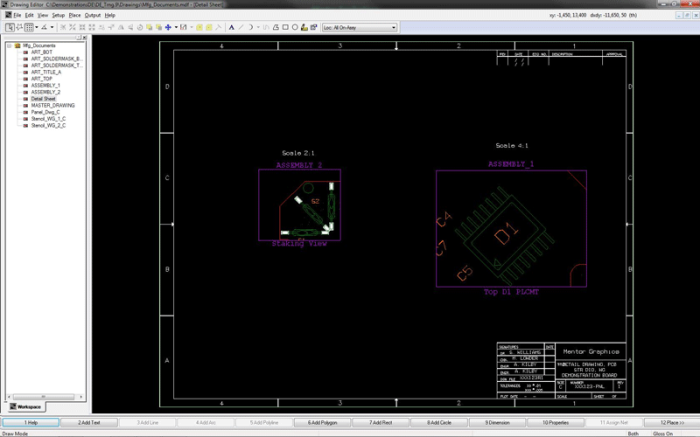Select ASSEMBLY_1 sheet in the tree
This screenshot has width=700, height=437.
(x=45, y=86)
